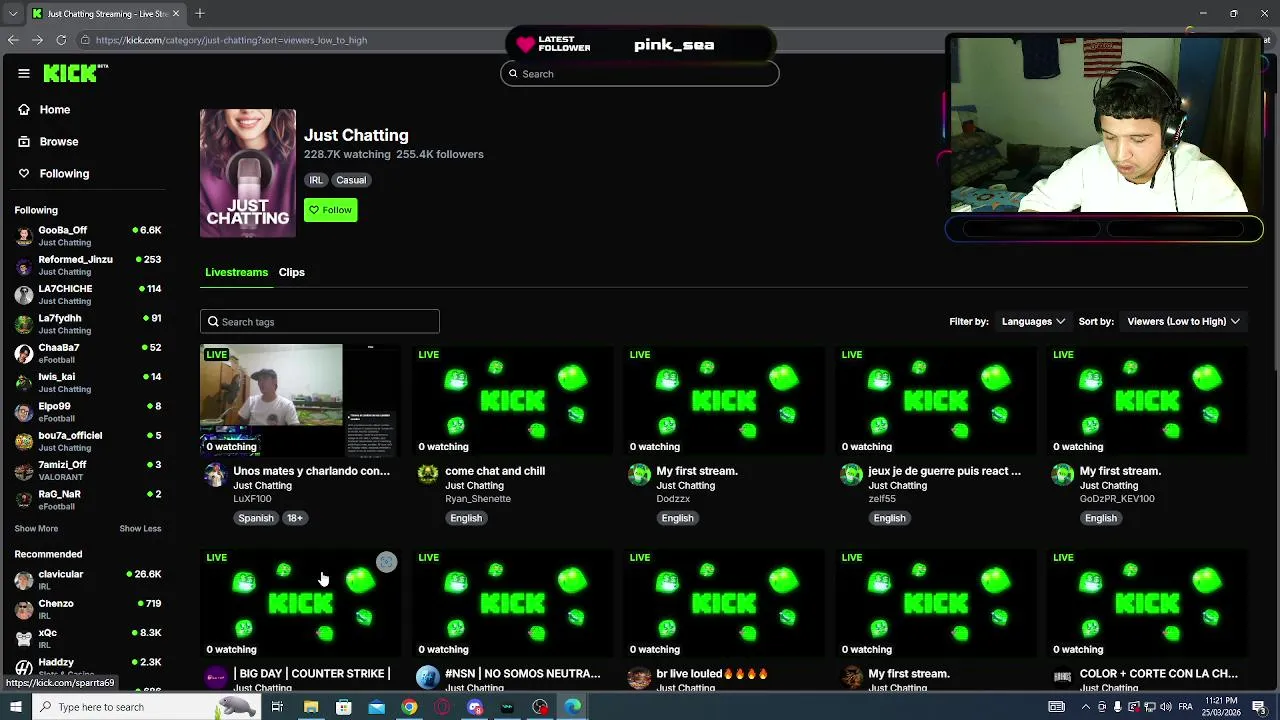1280x720 pixels.
Task: Open a new browser tab
Action: click(x=200, y=13)
